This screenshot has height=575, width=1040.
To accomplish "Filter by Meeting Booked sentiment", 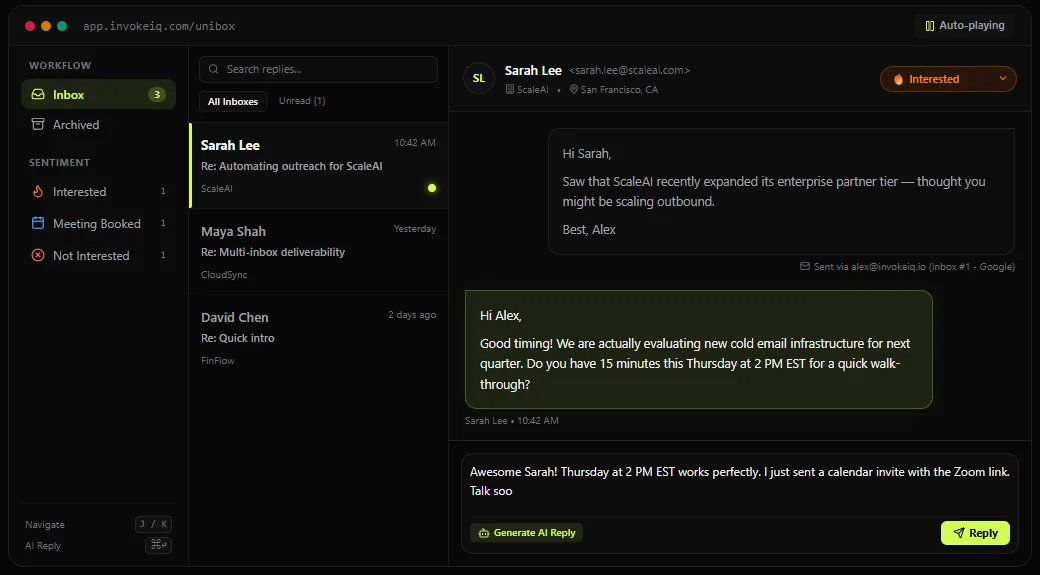I will point(98,224).
